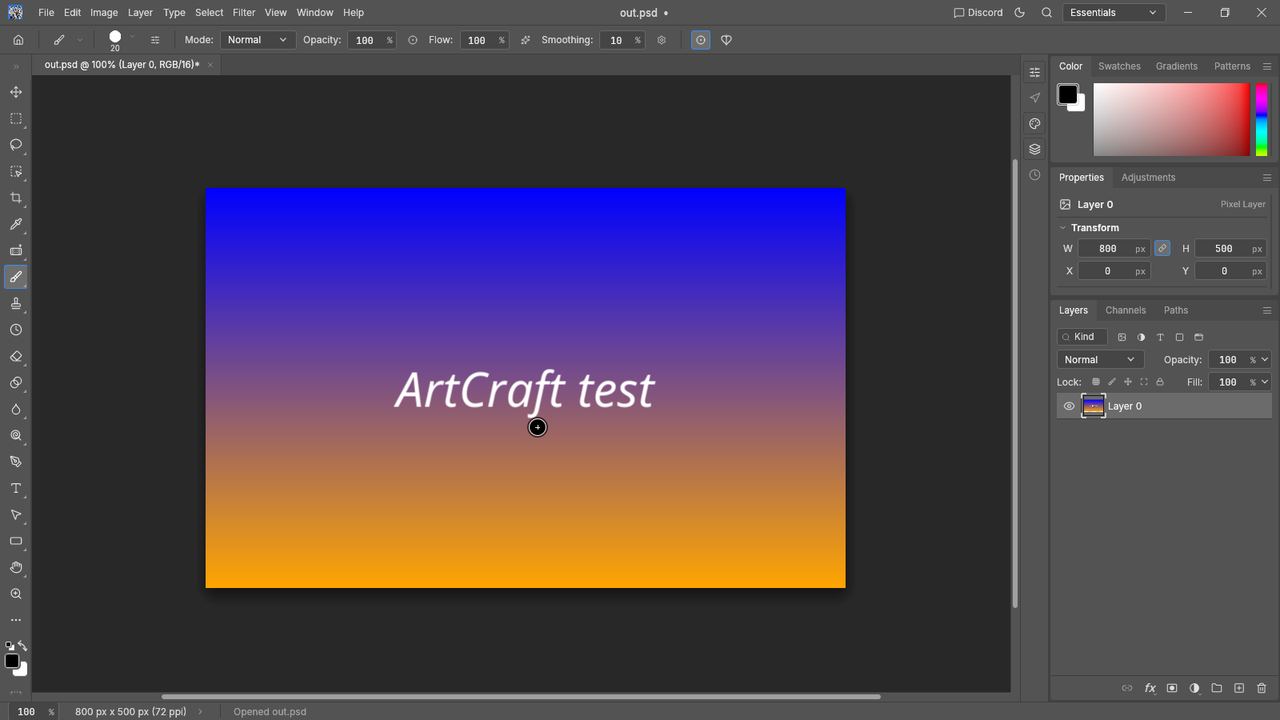Toggle symmetry butterfly option
Image resolution: width=1280 pixels, height=720 pixels.
click(x=727, y=40)
